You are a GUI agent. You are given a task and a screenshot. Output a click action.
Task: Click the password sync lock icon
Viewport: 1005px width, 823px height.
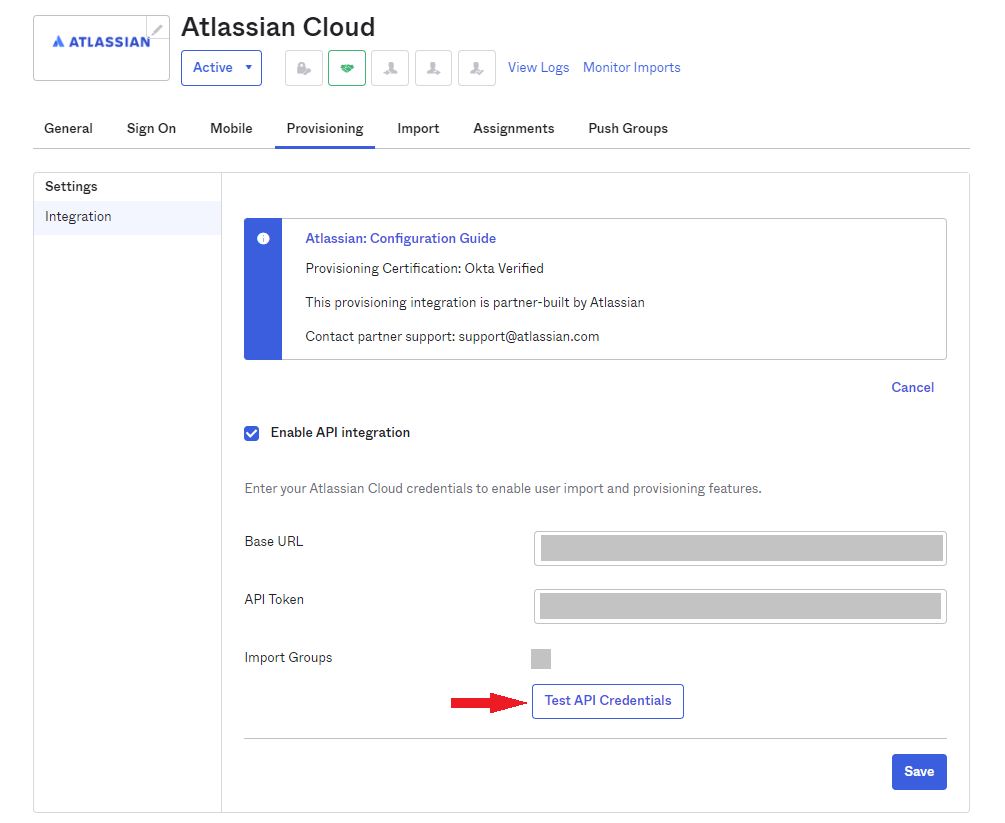coord(304,68)
